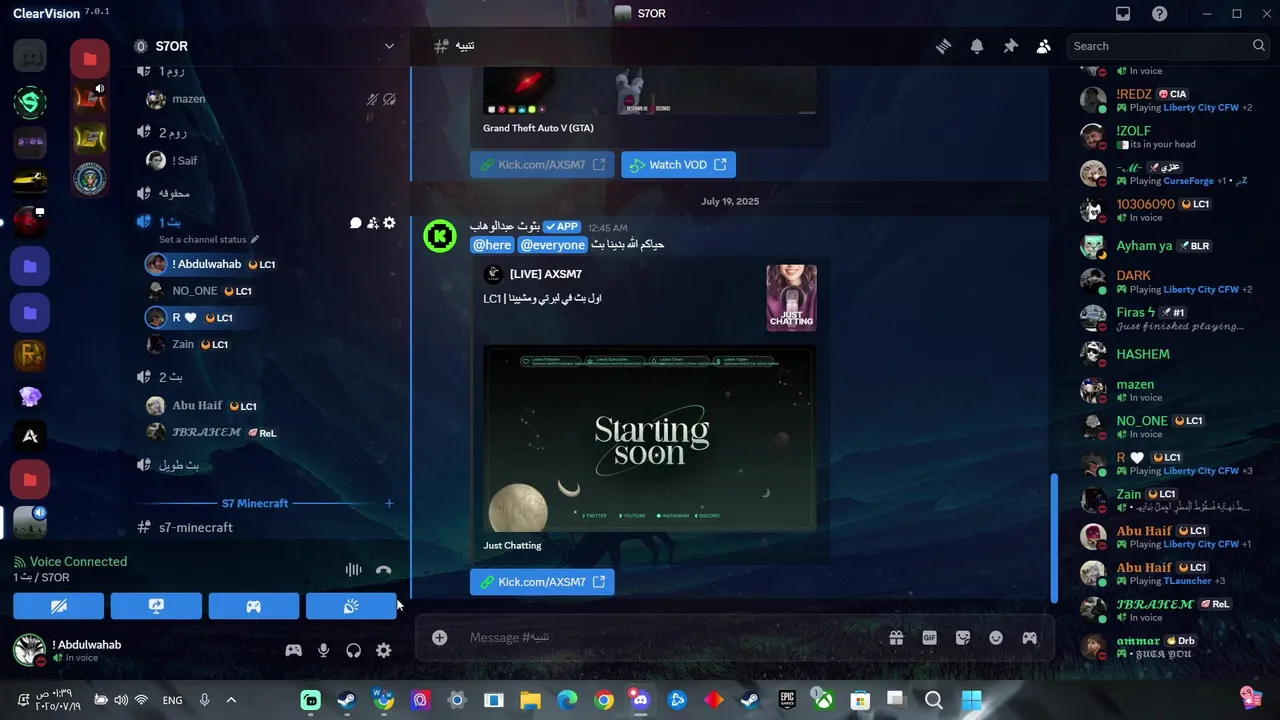Show hidden tray icons chevron
This screenshot has width=1280, height=720.
(x=231, y=700)
